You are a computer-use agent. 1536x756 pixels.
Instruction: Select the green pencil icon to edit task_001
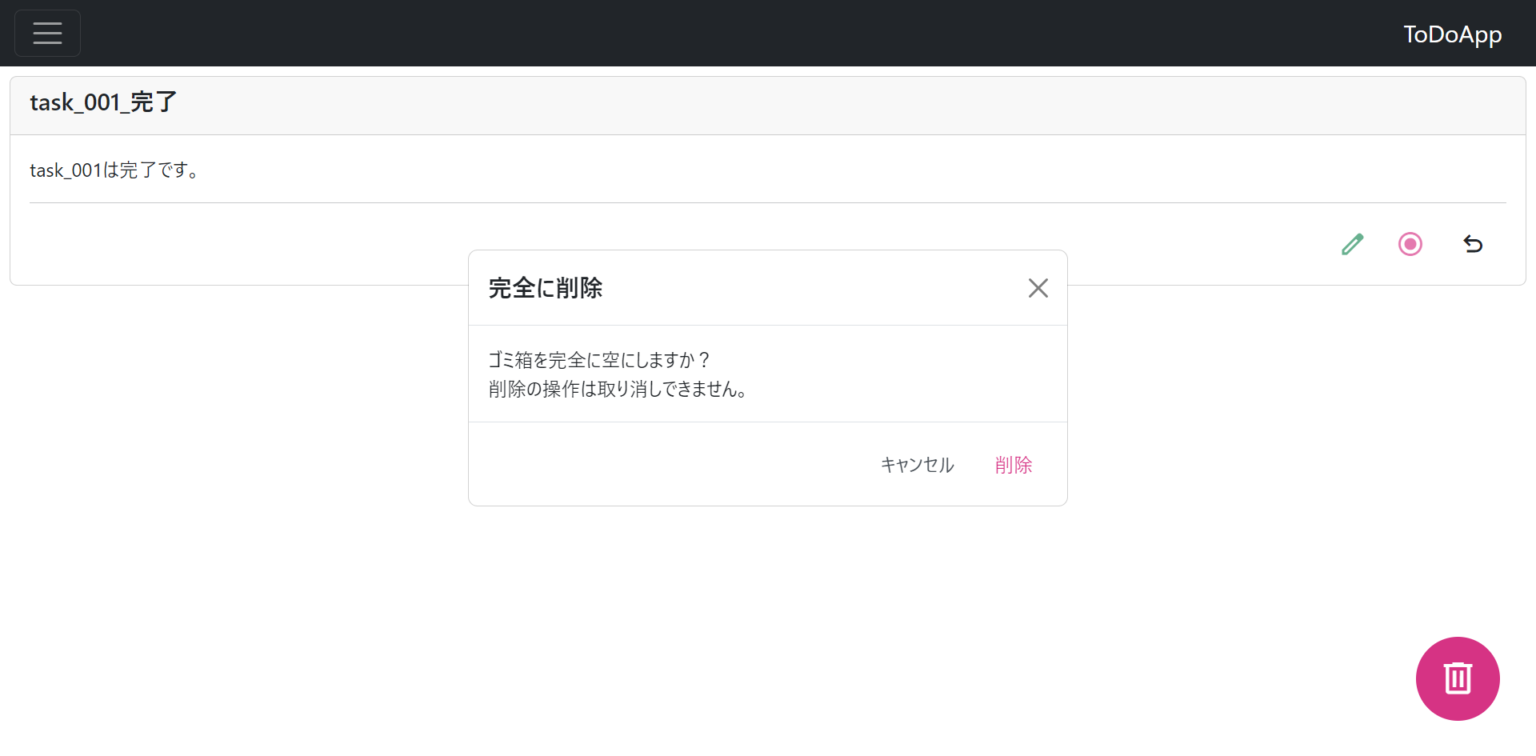point(1352,243)
